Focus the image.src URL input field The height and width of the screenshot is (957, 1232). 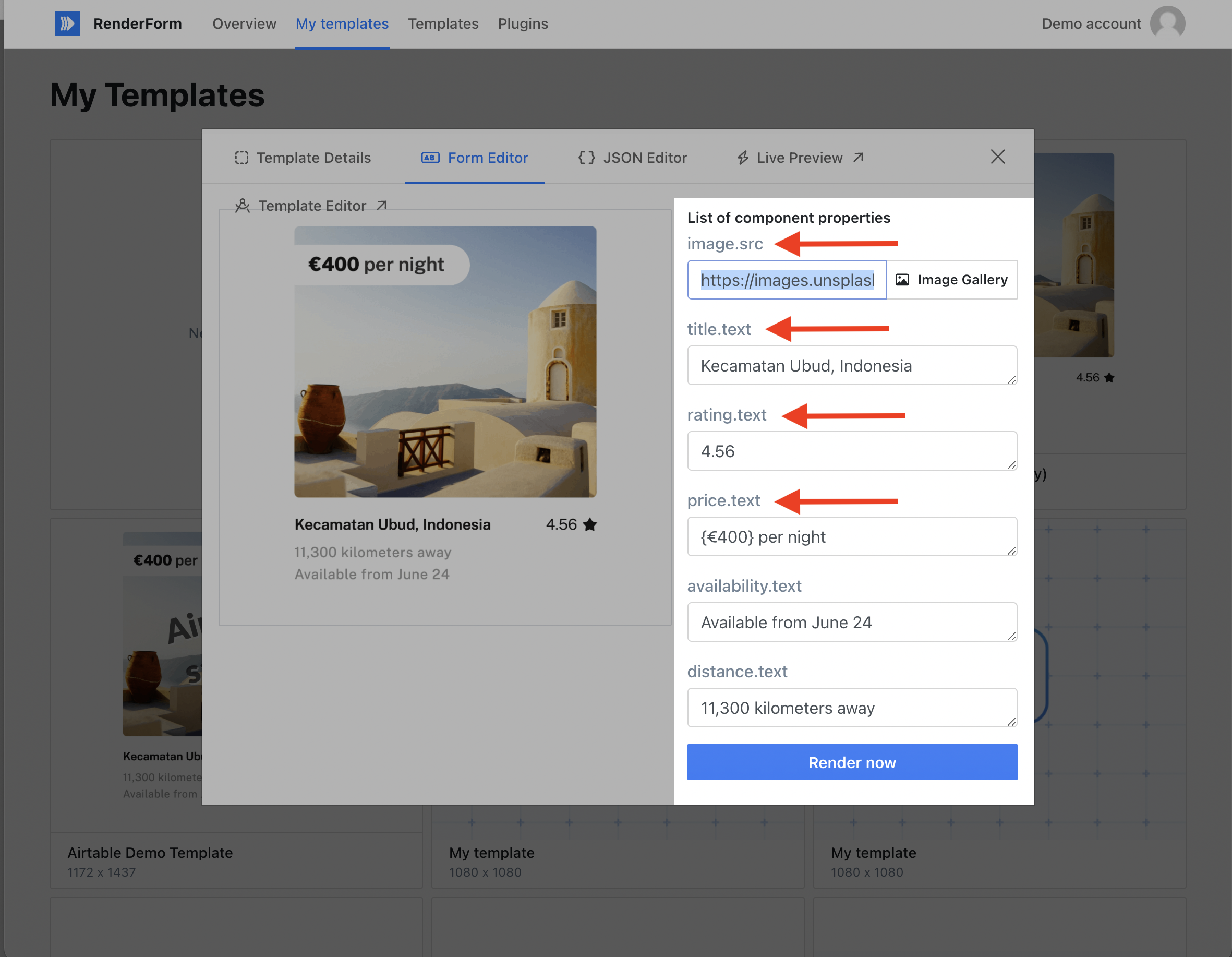click(787, 280)
